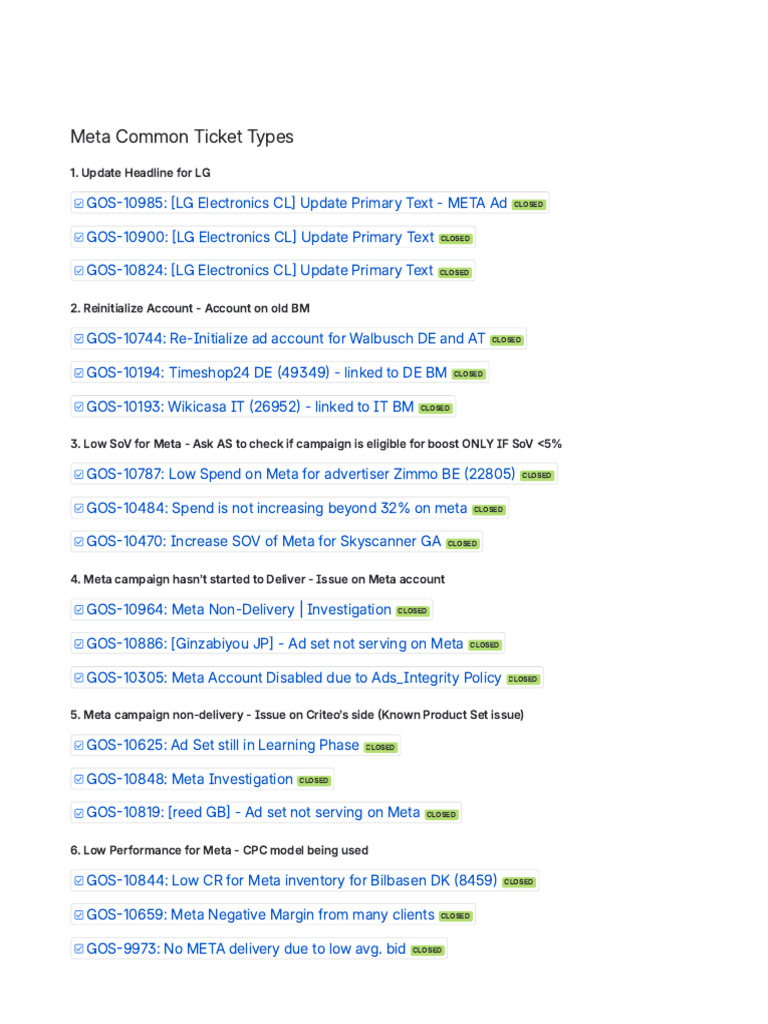Open GOS-10194 Timeshop24 DE ticket

(266, 372)
